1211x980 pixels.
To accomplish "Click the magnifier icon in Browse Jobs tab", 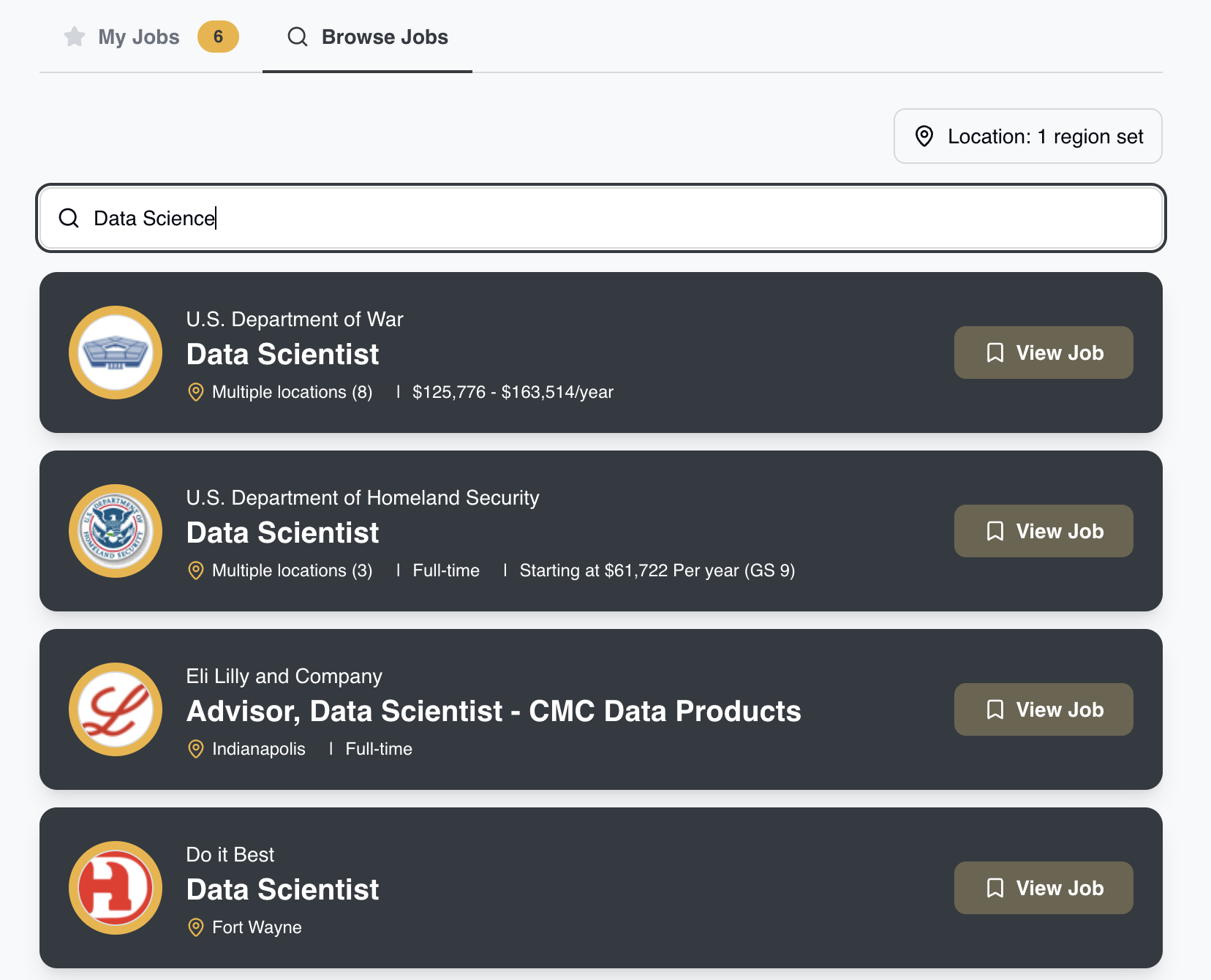I will [x=298, y=37].
